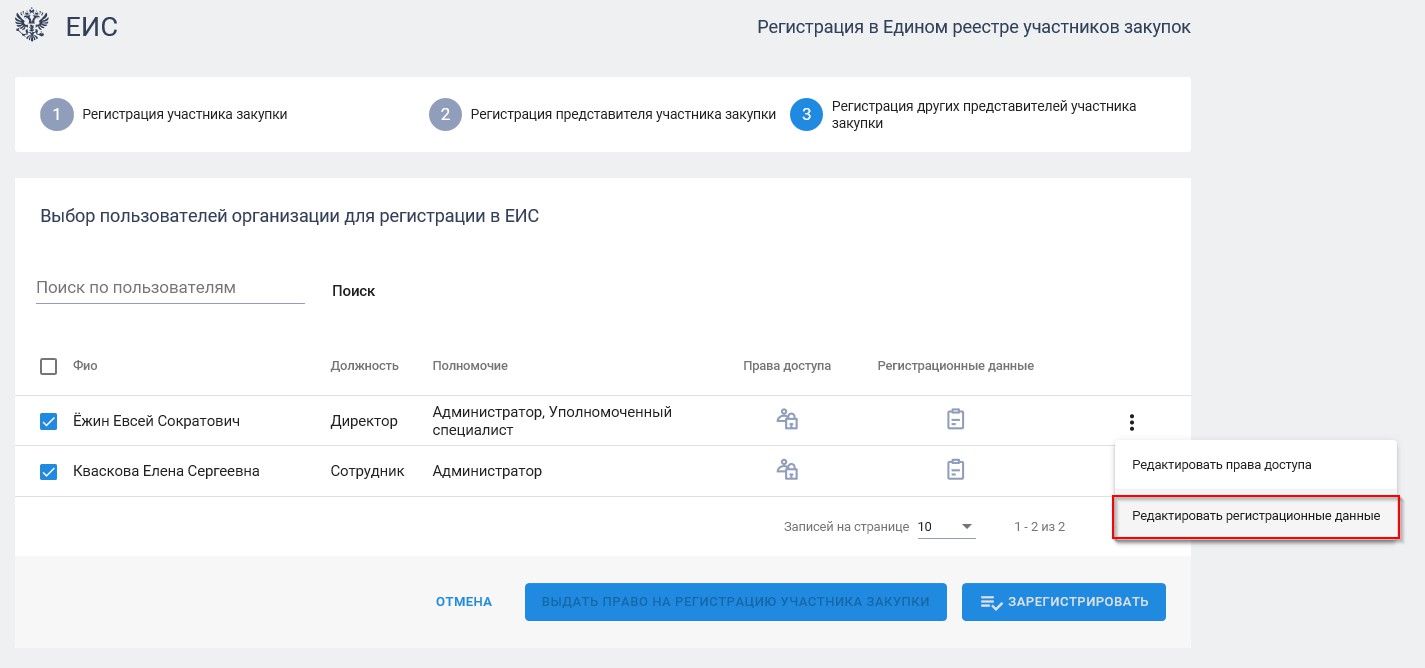Go to step 3 'Регистрация других представителей'
1425x668 pixels.
tap(964, 115)
